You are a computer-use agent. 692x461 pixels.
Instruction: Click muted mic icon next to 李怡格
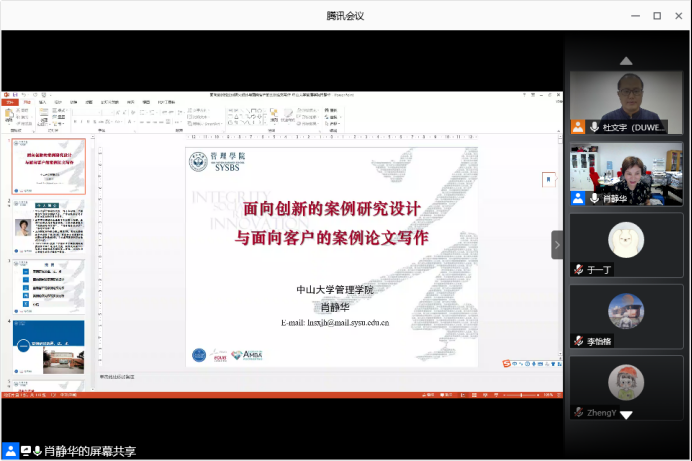coord(578,342)
